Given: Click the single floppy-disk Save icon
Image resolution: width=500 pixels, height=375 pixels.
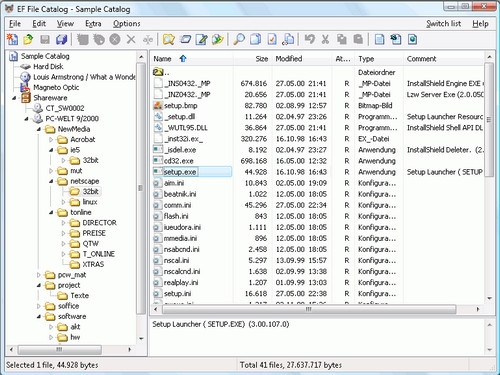Looking at the screenshot, I should pyautogui.click(x=45, y=39).
